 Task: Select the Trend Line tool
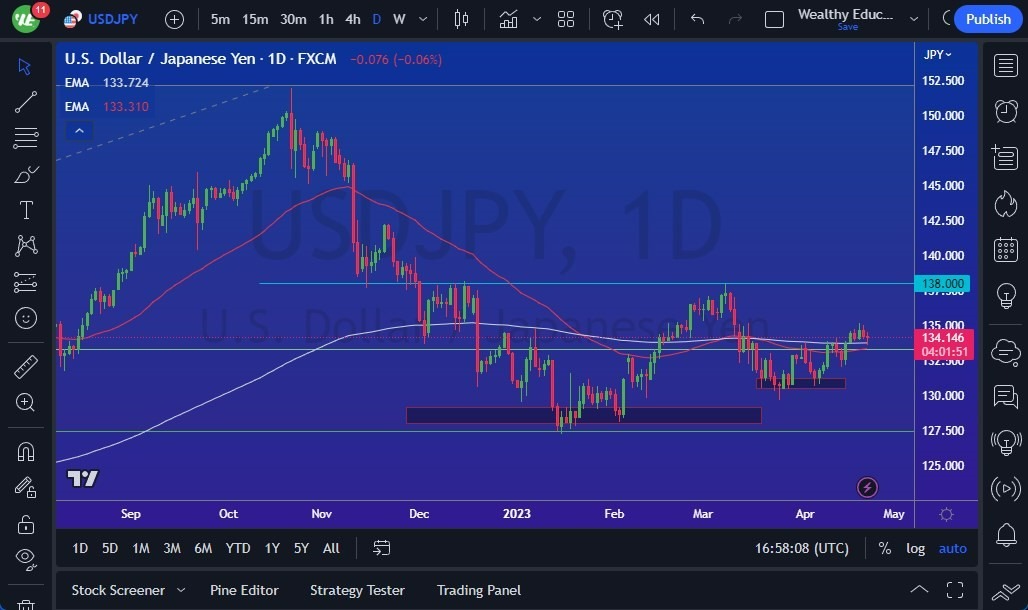[25, 102]
